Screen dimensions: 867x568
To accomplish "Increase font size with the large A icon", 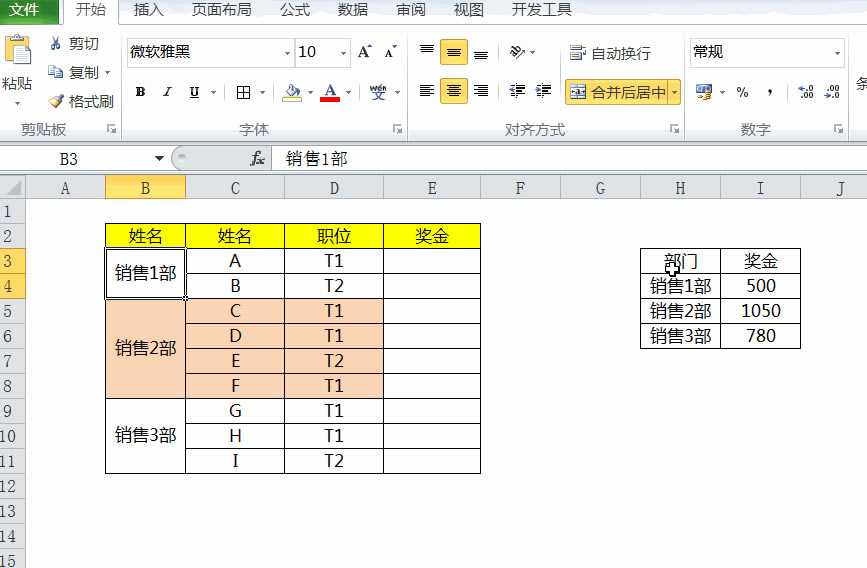I will [364, 52].
